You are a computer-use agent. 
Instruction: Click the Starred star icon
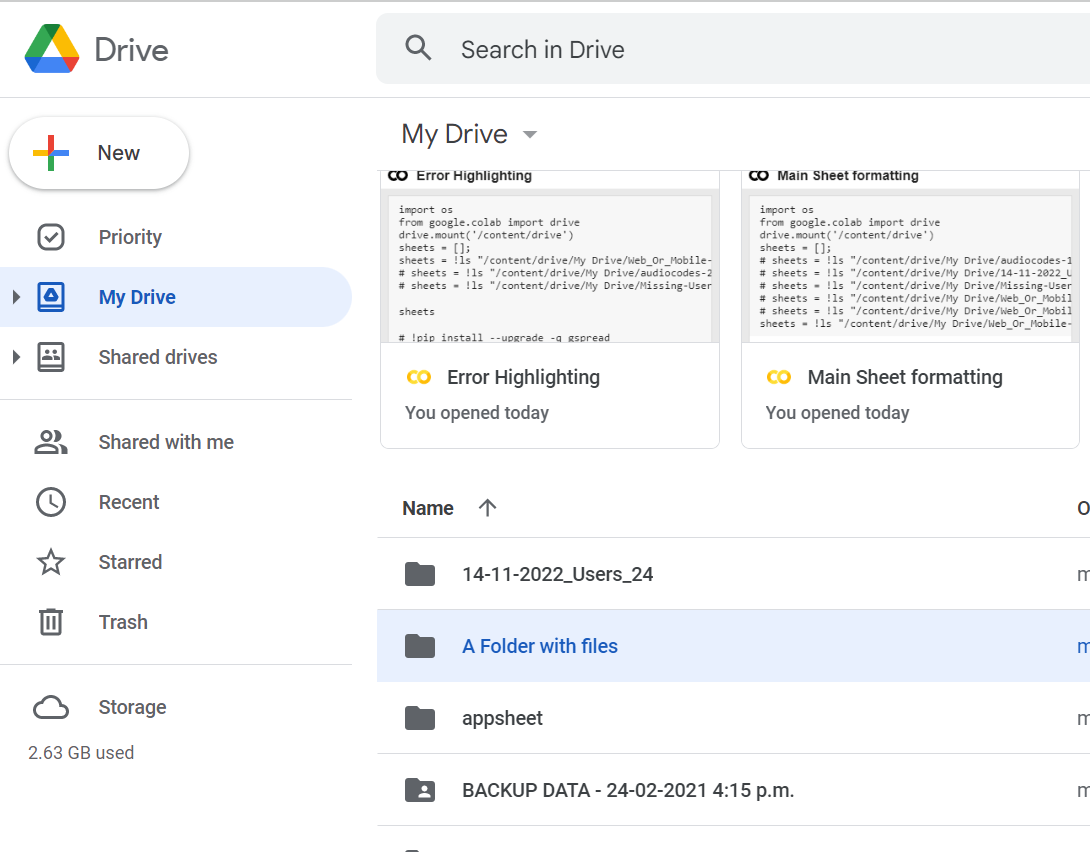pos(51,561)
